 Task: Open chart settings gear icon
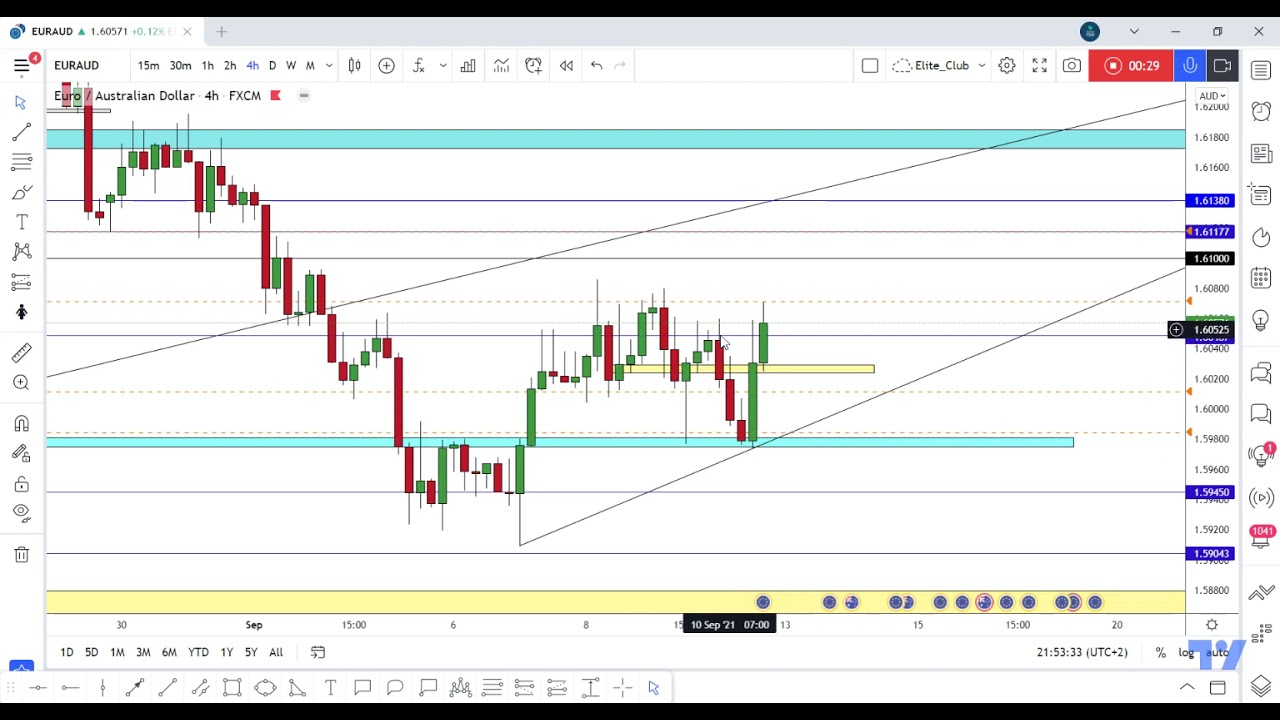click(x=1007, y=66)
